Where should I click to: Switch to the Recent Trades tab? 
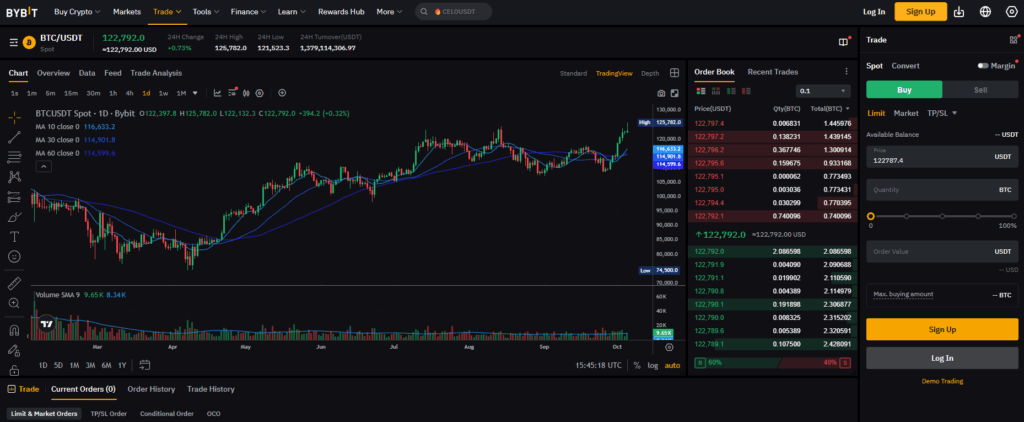pyautogui.click(x=773, y=72)
